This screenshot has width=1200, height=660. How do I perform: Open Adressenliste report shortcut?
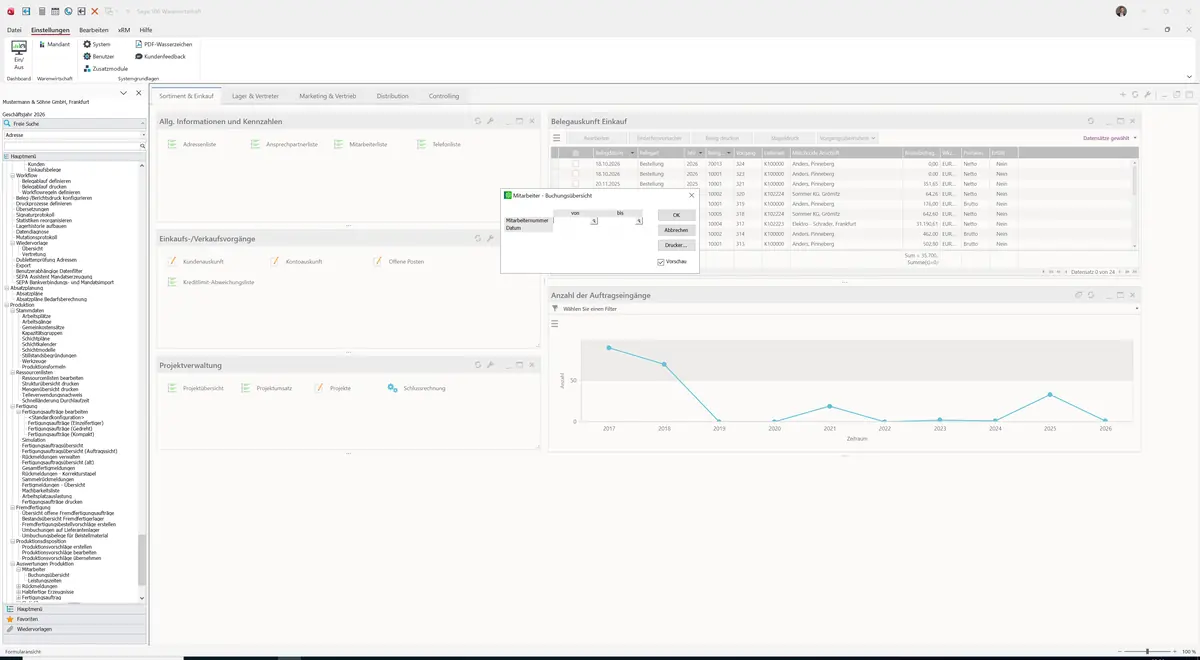point(193,145)
